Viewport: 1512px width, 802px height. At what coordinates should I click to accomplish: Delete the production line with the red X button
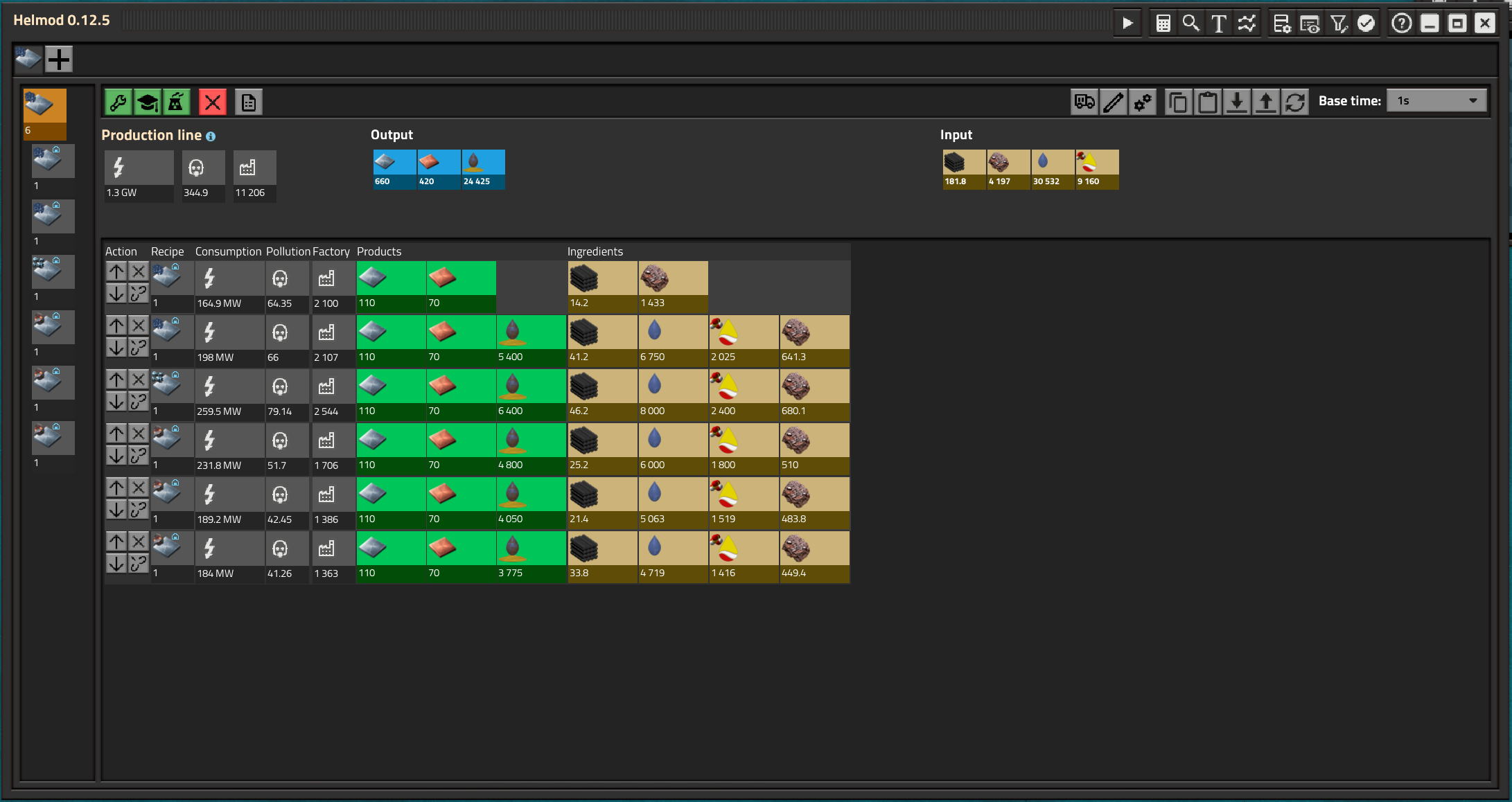click(212, 102)
